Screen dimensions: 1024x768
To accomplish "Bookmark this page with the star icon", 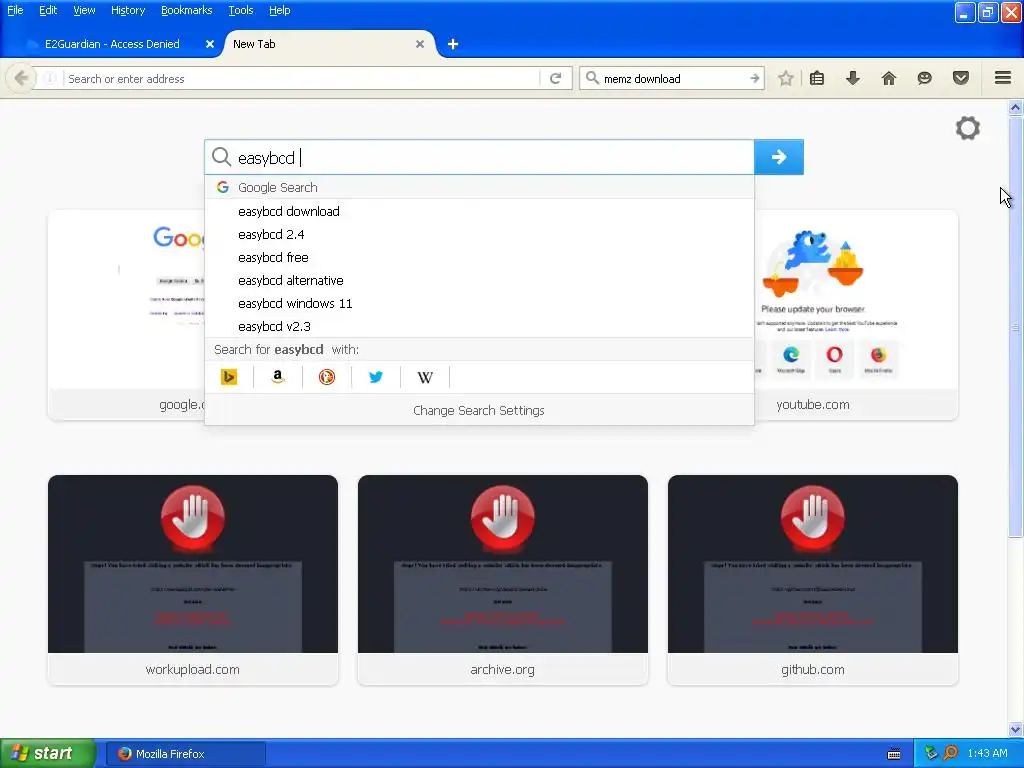I will 786,78.
